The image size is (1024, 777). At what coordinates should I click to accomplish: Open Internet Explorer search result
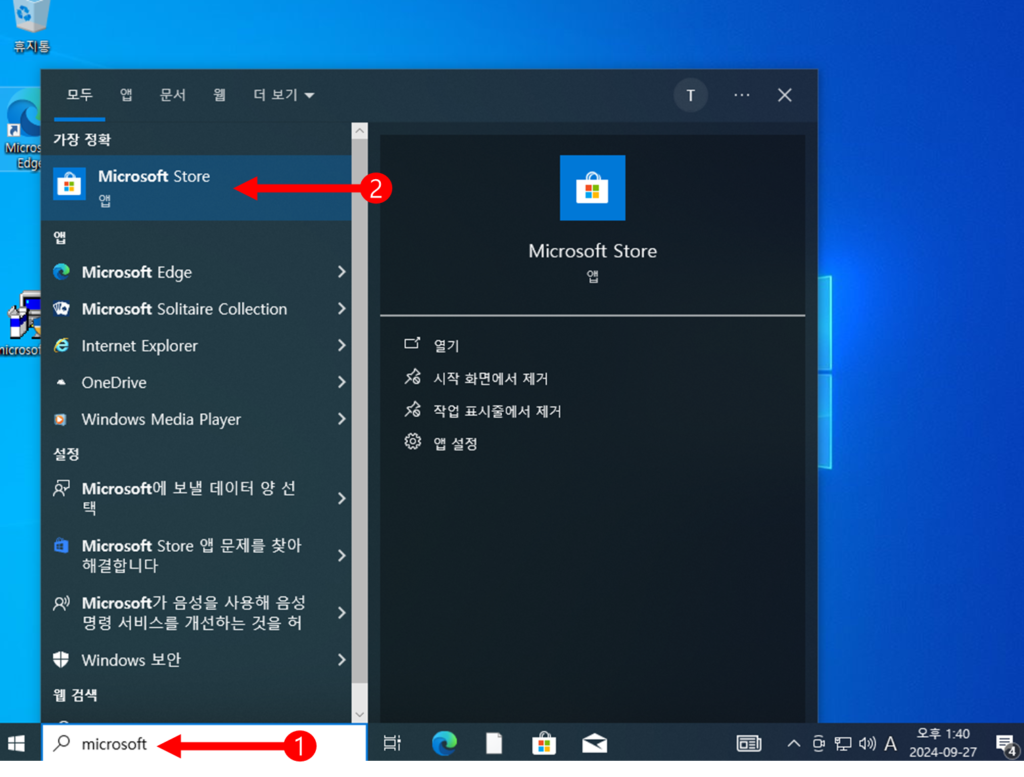point(188,345)
